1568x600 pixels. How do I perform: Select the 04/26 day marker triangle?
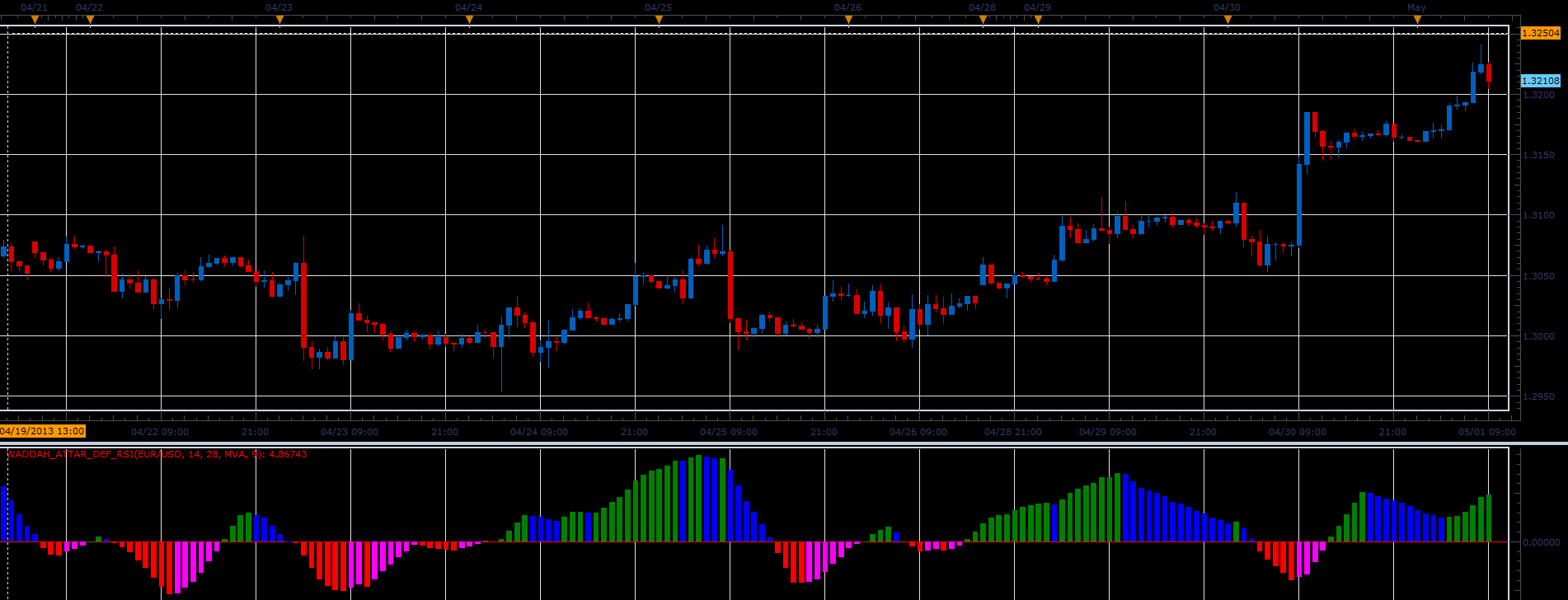click(848, 20)
